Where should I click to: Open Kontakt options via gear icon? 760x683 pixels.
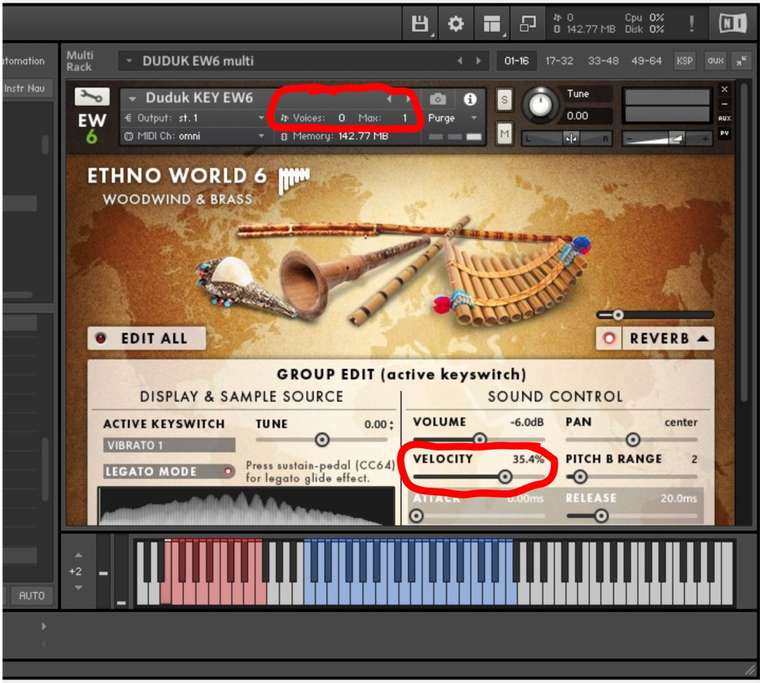pos(455,23)
